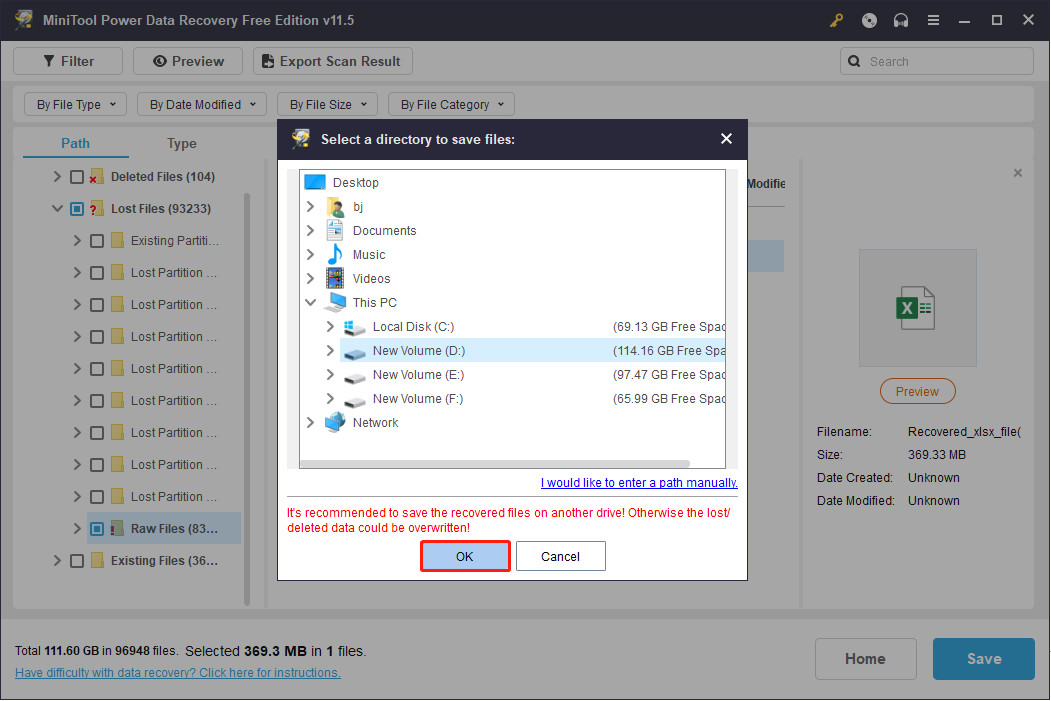Click the Desktop icon in directory tree
Image resolution: width=1051 pixels, height=701 pixels.
coord(314,182)
